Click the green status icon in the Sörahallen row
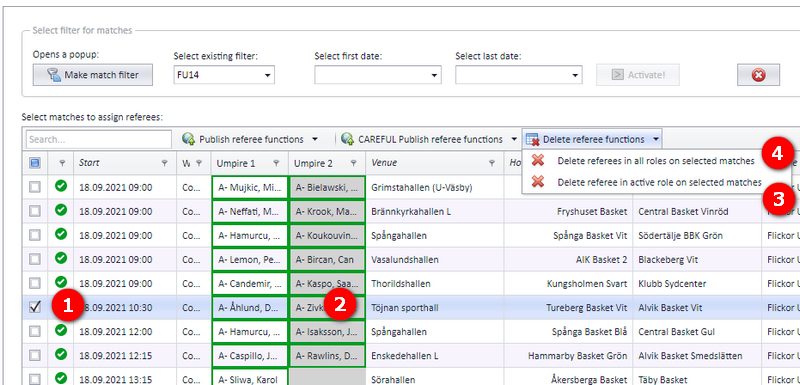Screen dimensions: 800x385 pos(61,378)
